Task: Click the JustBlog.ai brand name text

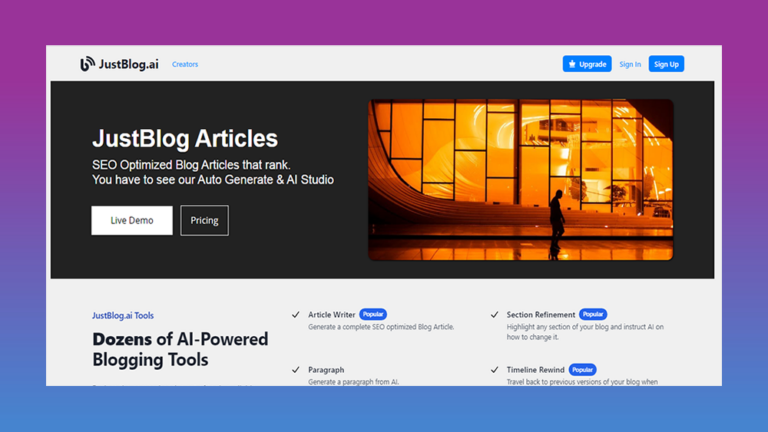Action: click(x=129, y=64)
